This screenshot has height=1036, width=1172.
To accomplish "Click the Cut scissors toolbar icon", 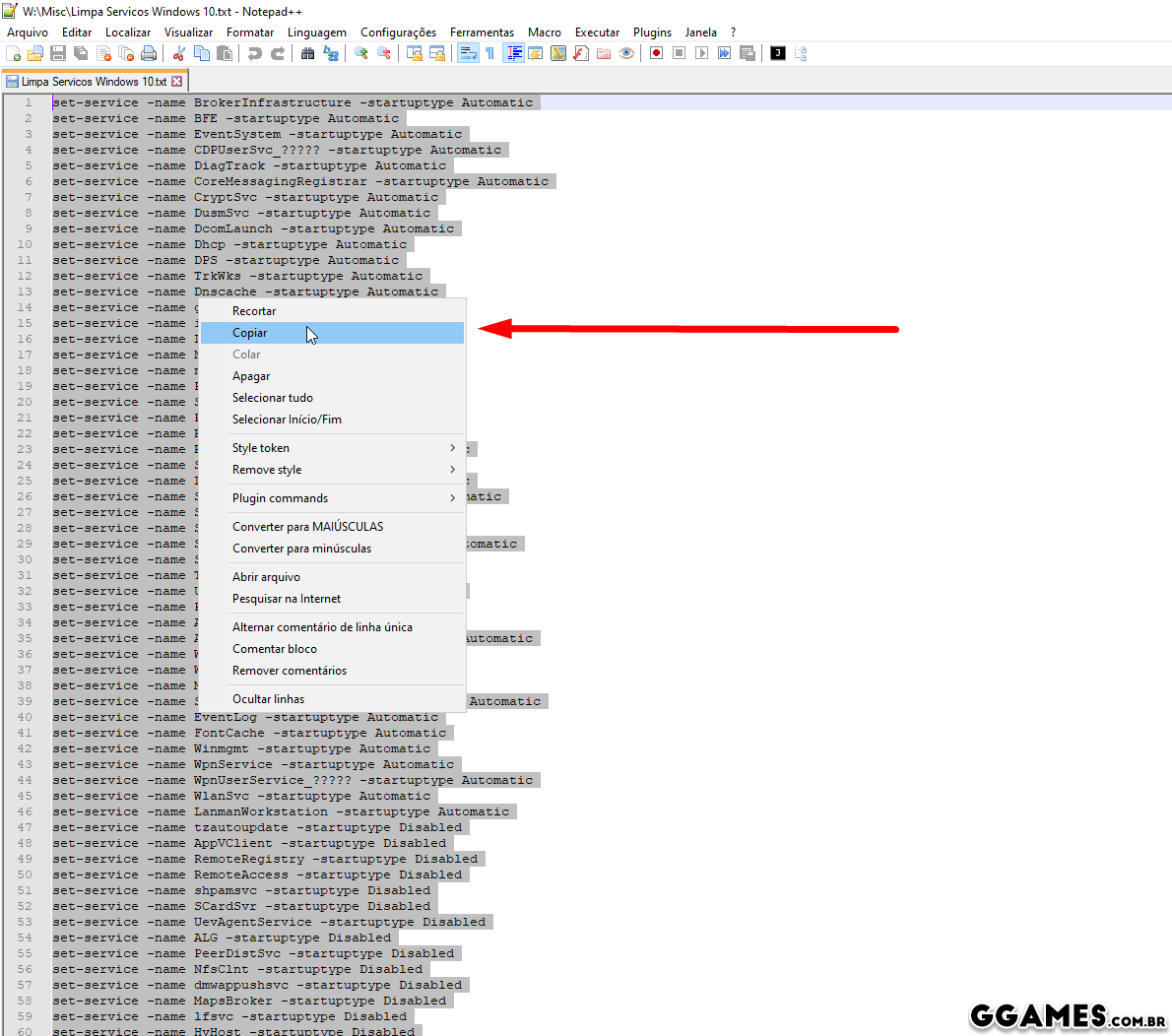I will click(x=179, y=53).
